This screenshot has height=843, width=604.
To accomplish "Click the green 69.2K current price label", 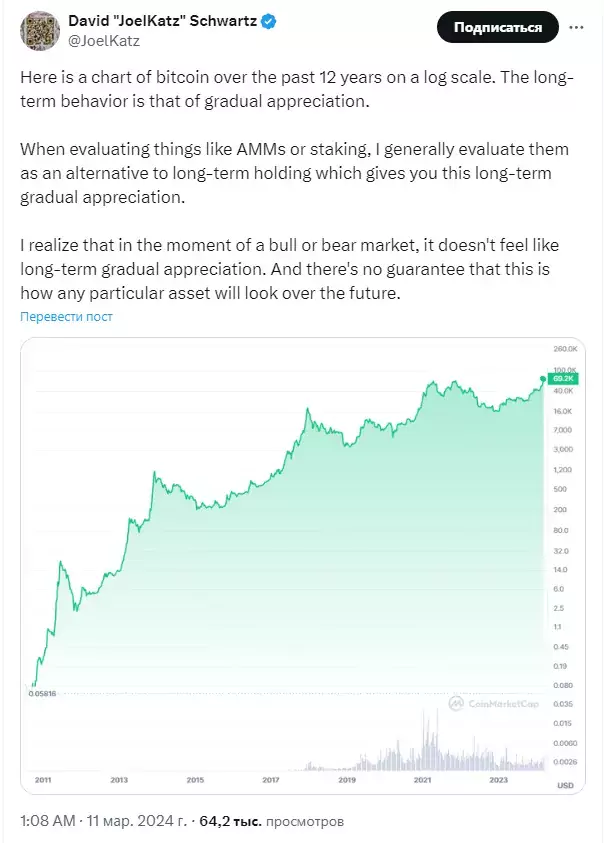I will 565,379.
